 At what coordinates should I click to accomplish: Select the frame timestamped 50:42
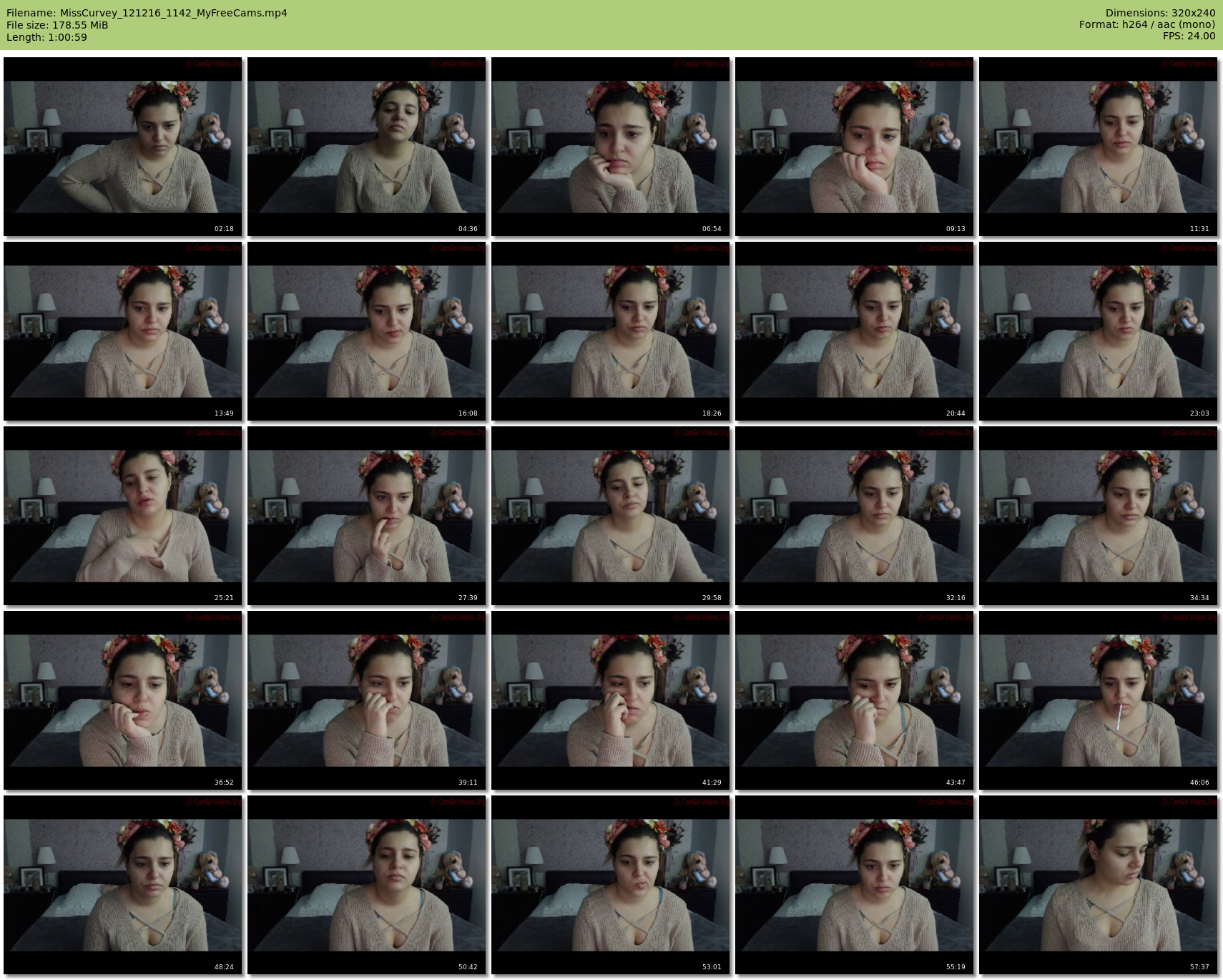pyautogui.click(x=367, y=885)
